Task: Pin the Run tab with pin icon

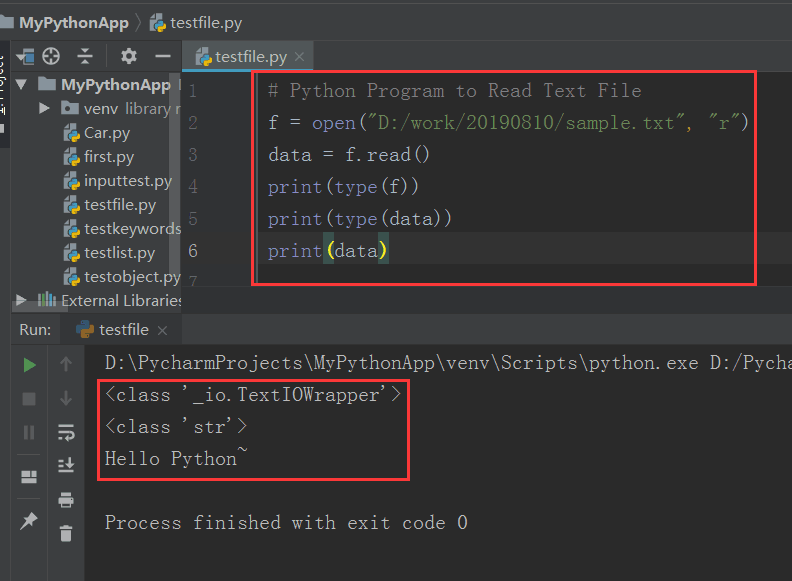Action: coord(29,521)
